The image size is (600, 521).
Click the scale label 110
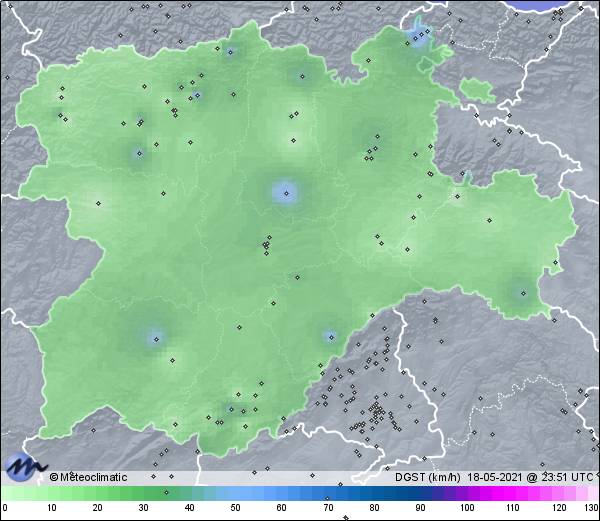tap(513, 508)
